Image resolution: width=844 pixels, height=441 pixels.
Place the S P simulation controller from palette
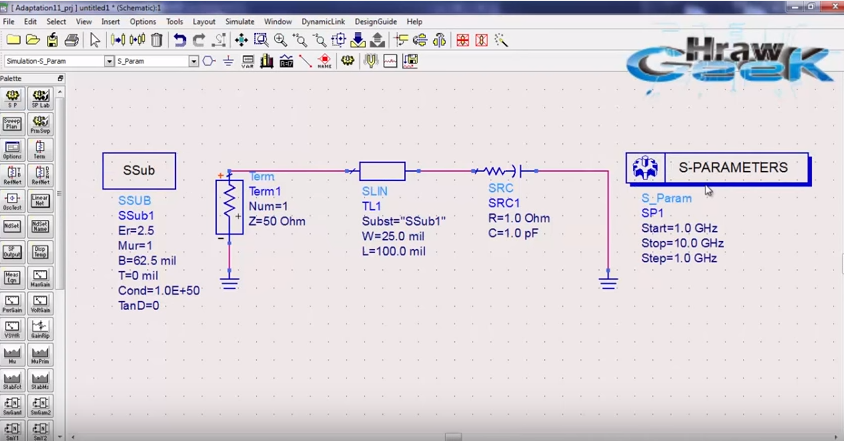pyautogui.click(x=12, y=99)
